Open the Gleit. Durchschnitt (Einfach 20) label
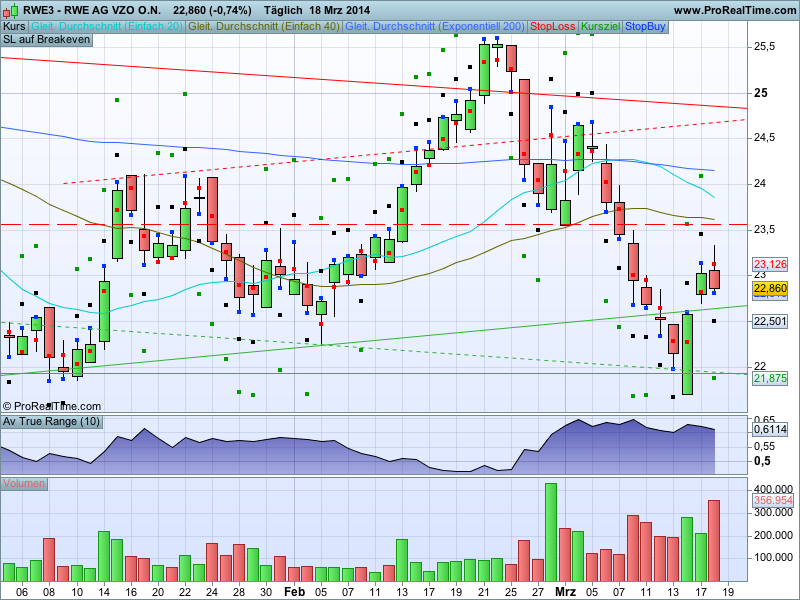 click(x=107, y=27)
